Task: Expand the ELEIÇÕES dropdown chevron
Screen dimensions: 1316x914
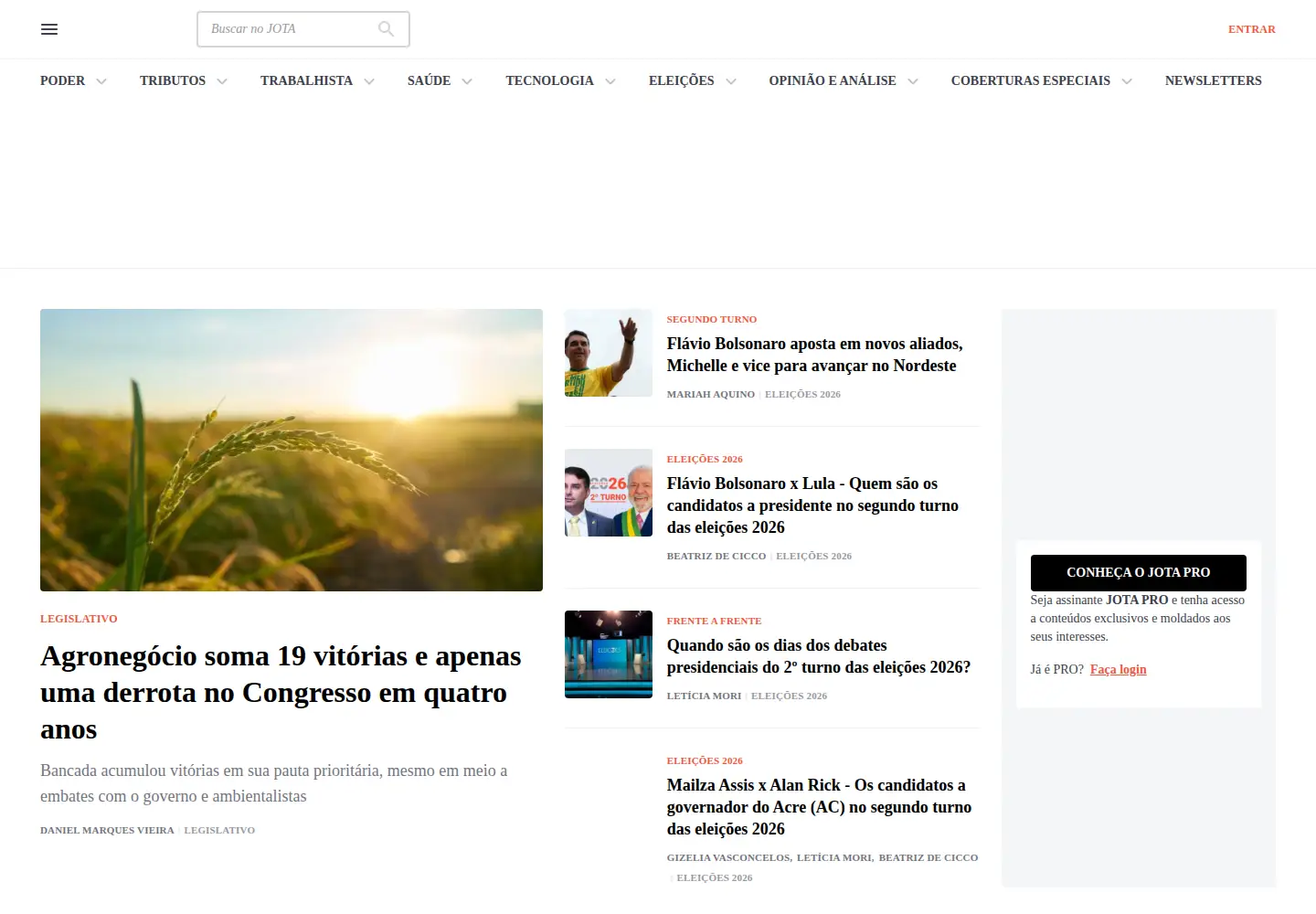Action: [731, 81]
